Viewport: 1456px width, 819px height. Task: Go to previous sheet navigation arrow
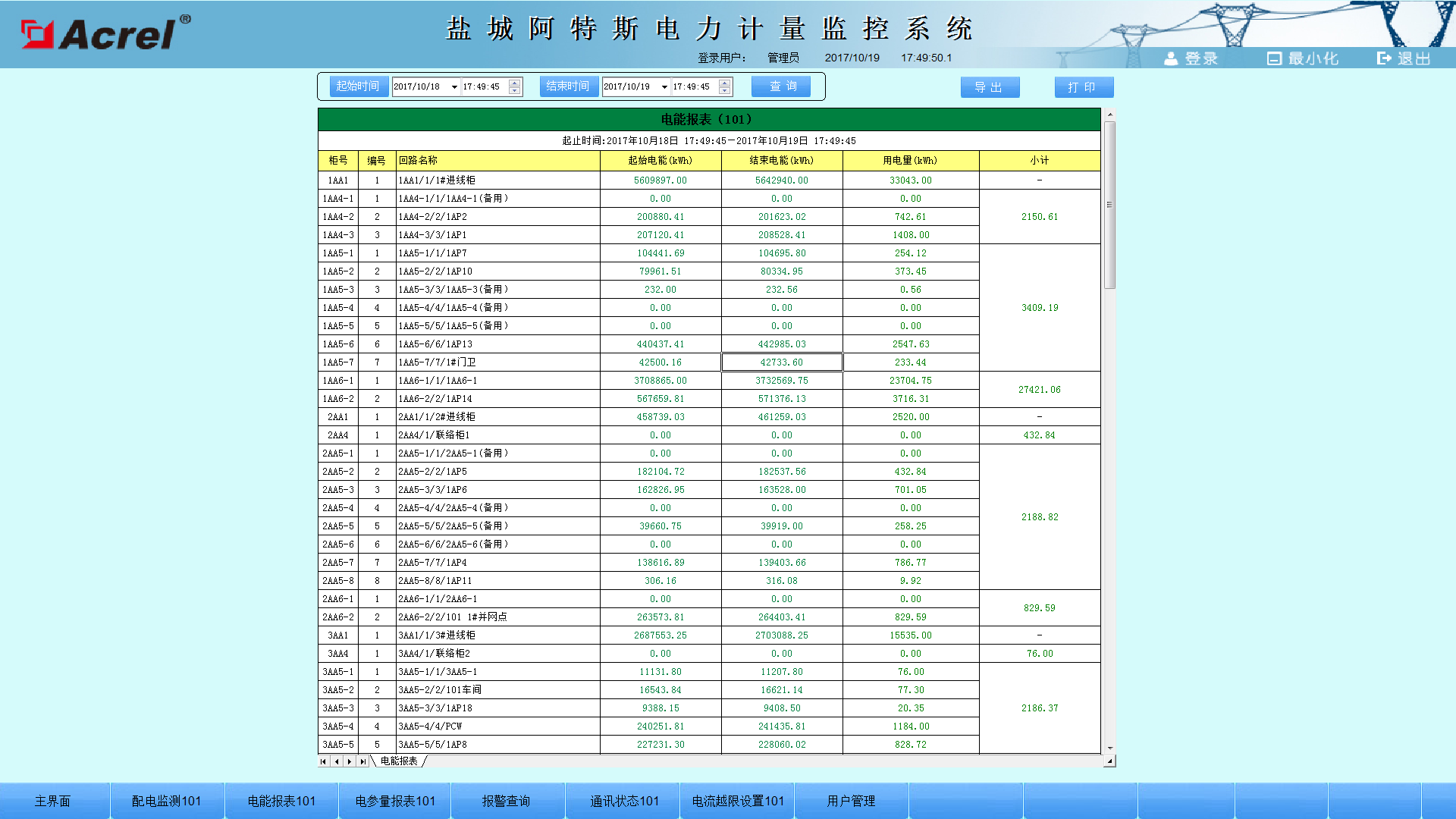point(337,761)
